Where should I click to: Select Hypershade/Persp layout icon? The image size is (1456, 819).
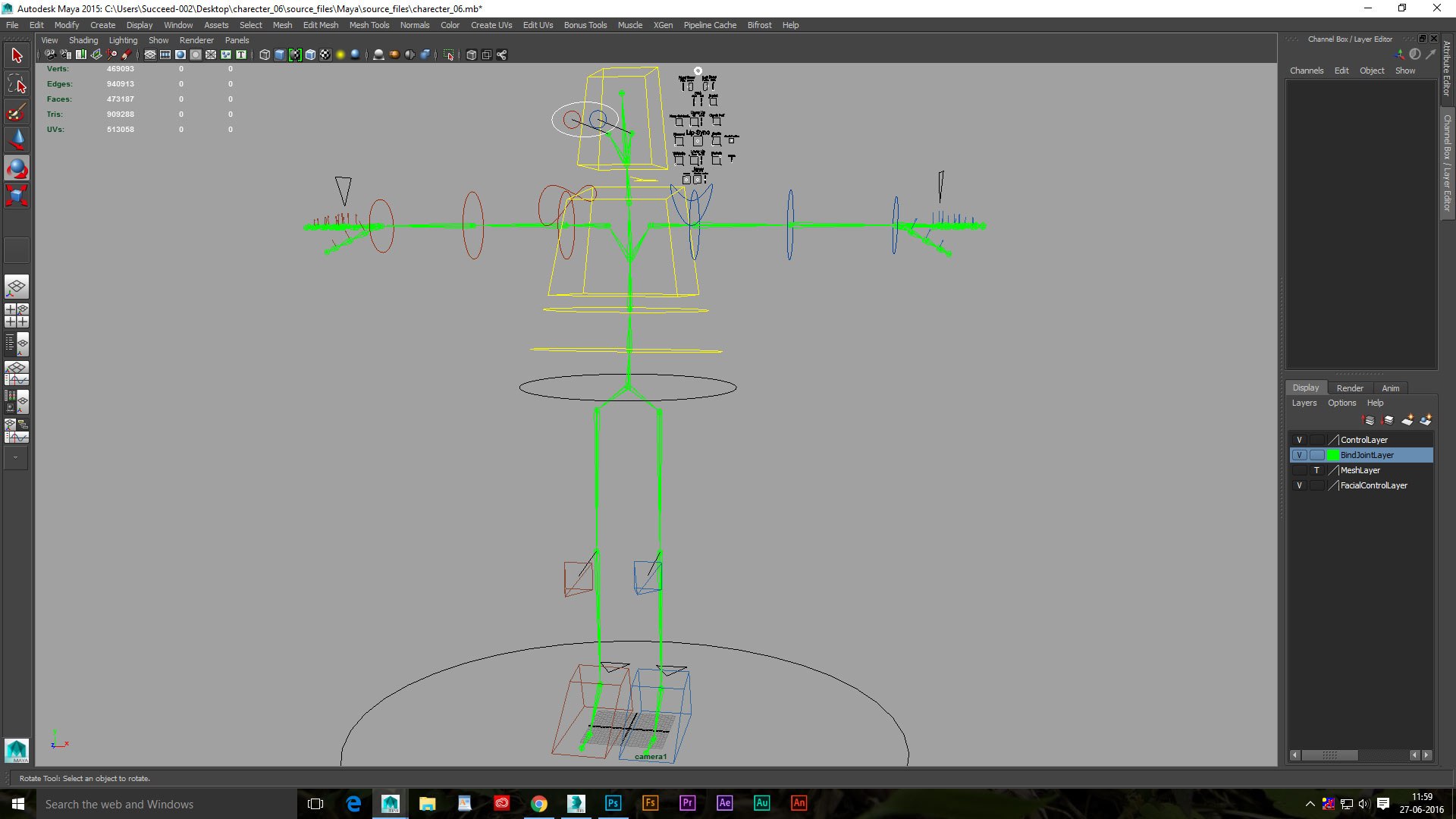coord(17,402)
